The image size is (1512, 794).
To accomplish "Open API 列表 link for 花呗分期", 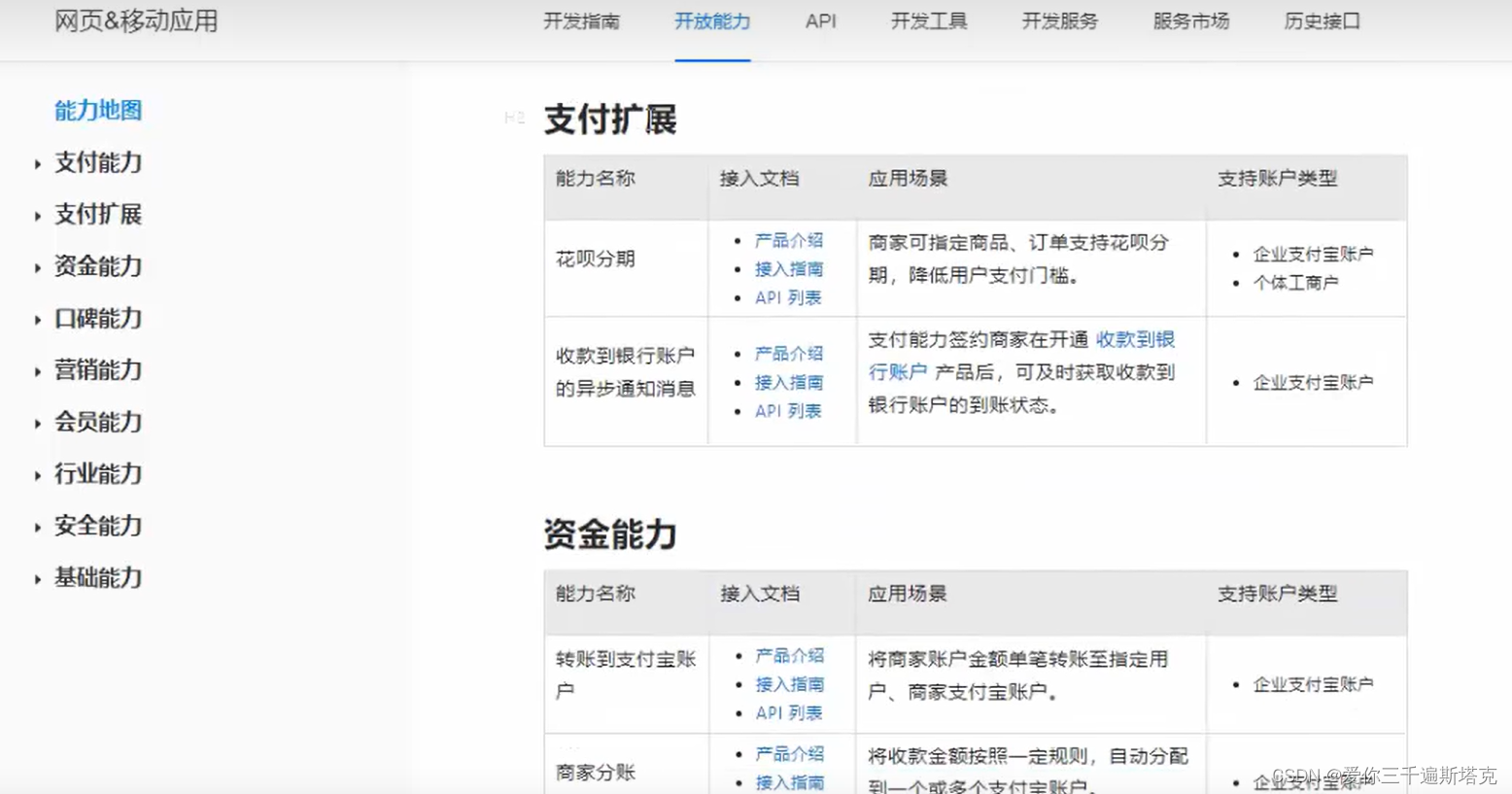I will click(788, 297).
